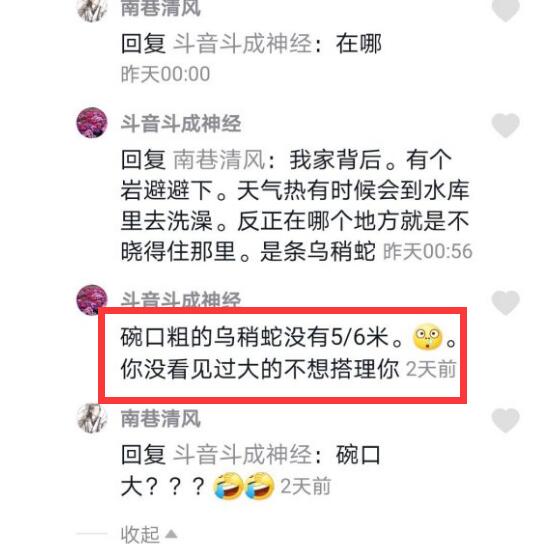Screen dimensions: 535x544
Task: Like the 碗口大？？？ reply
Action: pos(506,420)
